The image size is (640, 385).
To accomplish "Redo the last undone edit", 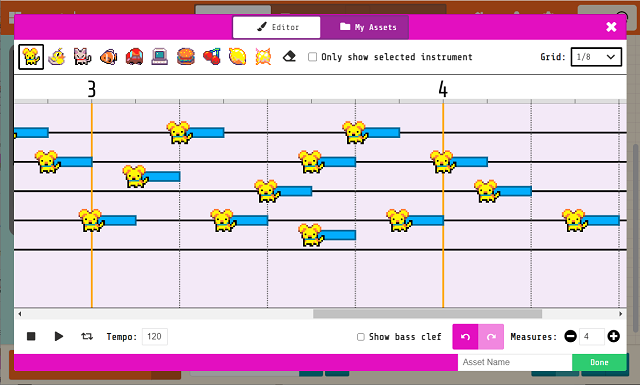I will tap(491, 337).
